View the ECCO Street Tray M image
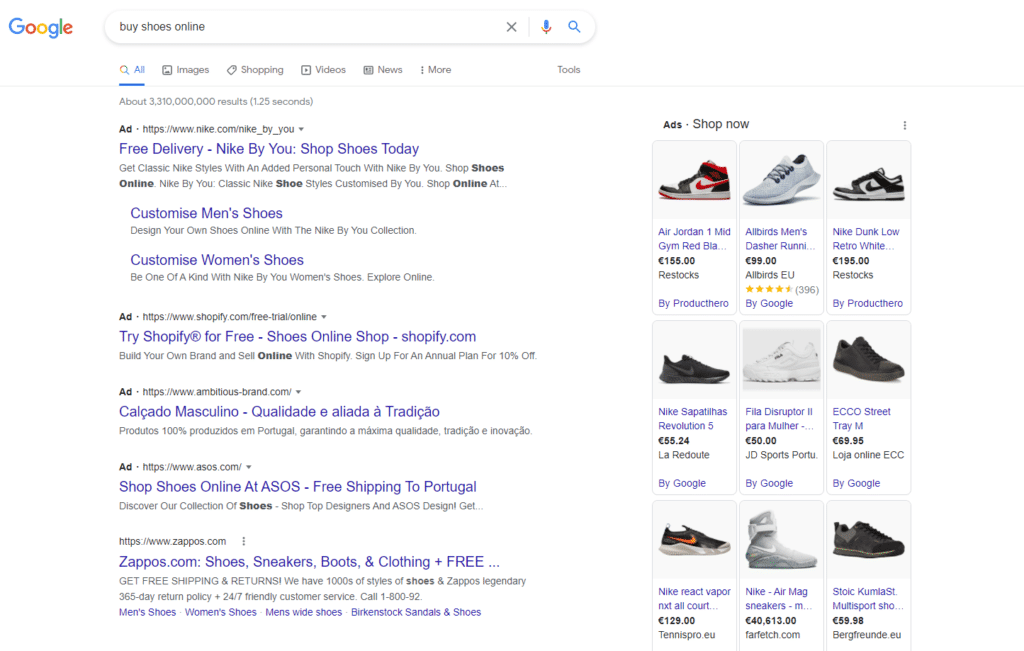This screenshot has width=1024, height=651. coord(869,362)
